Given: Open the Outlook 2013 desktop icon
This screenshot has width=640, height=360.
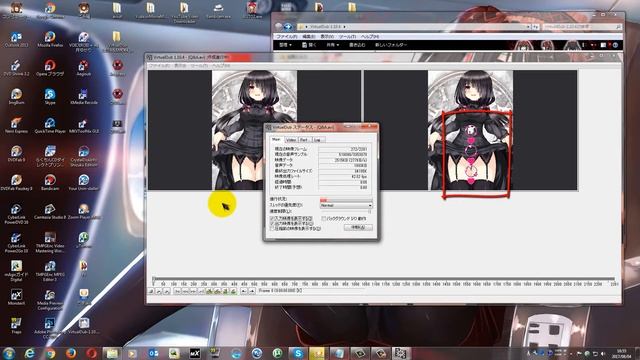Looking at the screenshot, I should (x=16, y=39).
